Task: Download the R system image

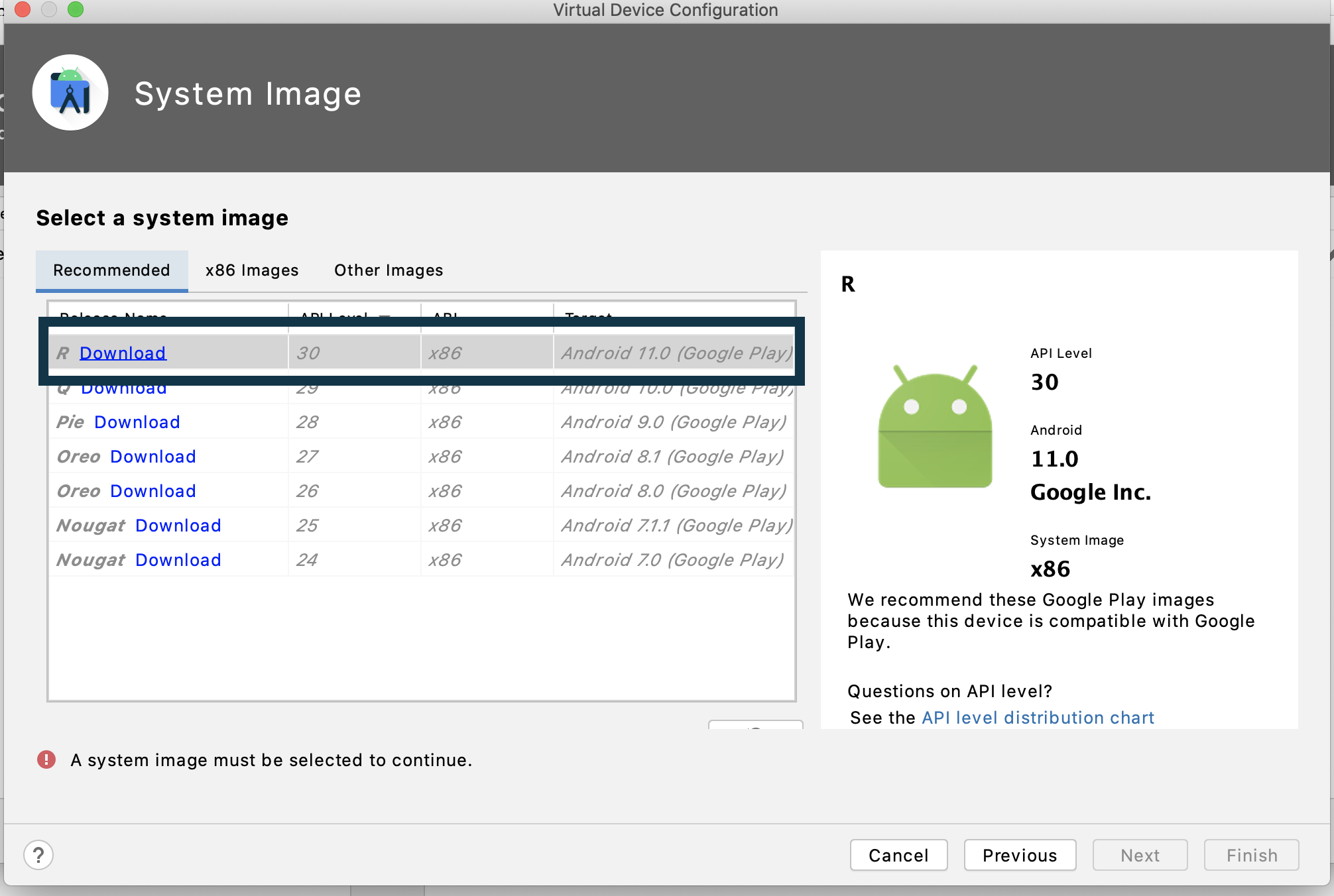Action: coord(123,353)
